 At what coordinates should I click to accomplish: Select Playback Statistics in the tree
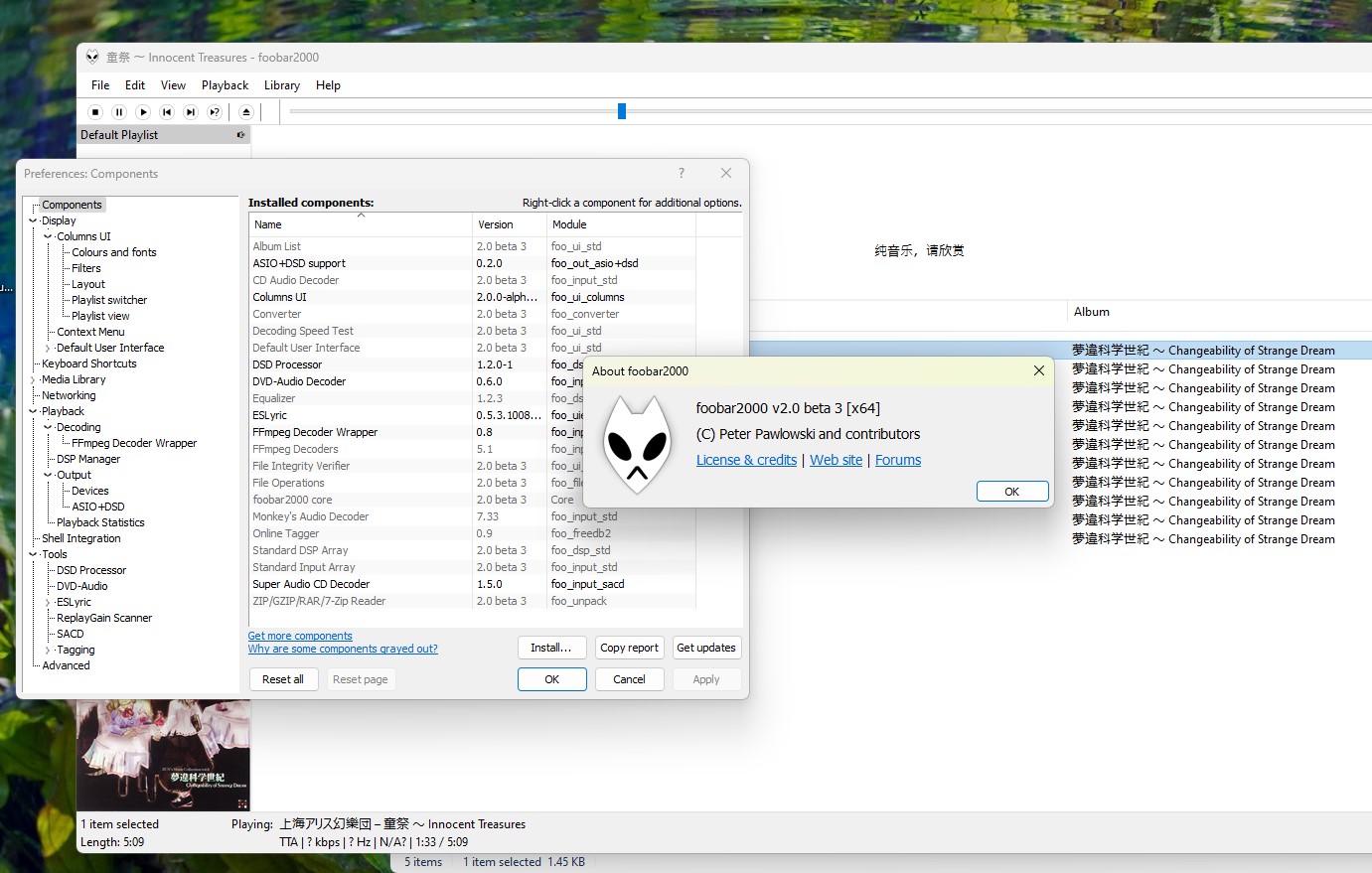tap(100, 522)
